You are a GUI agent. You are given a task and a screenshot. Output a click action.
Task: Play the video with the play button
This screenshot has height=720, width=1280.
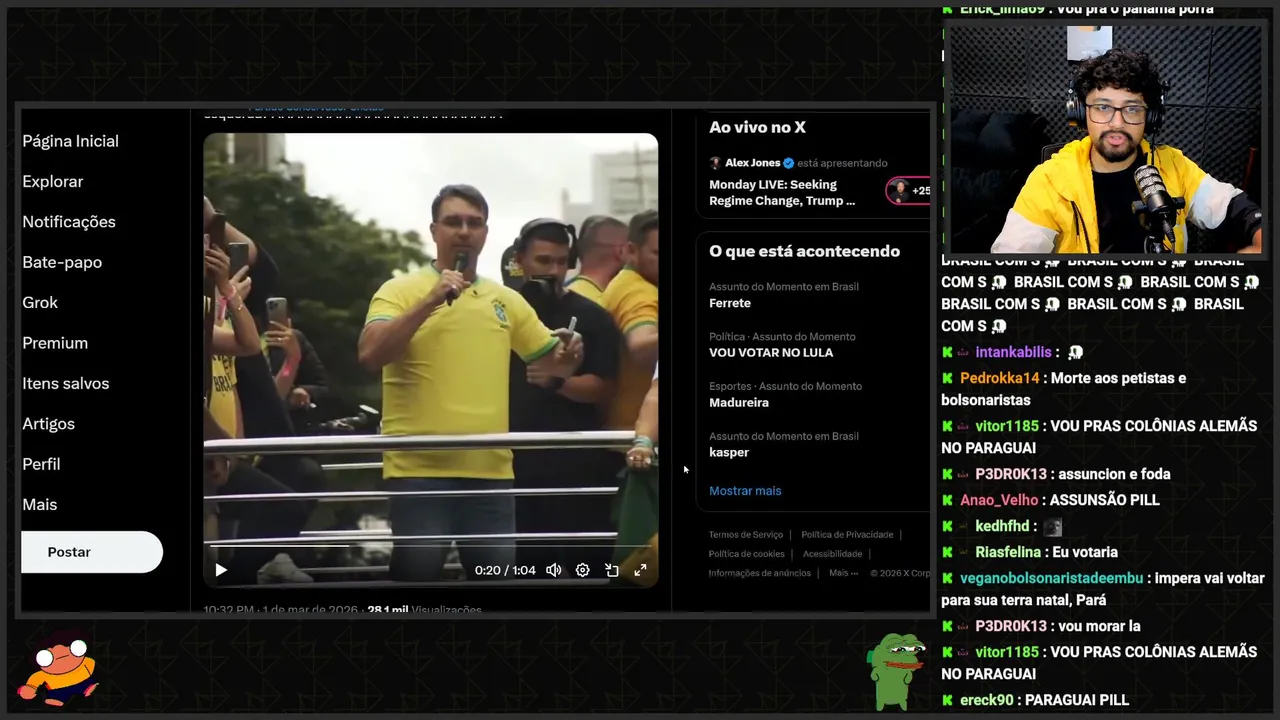221,570
